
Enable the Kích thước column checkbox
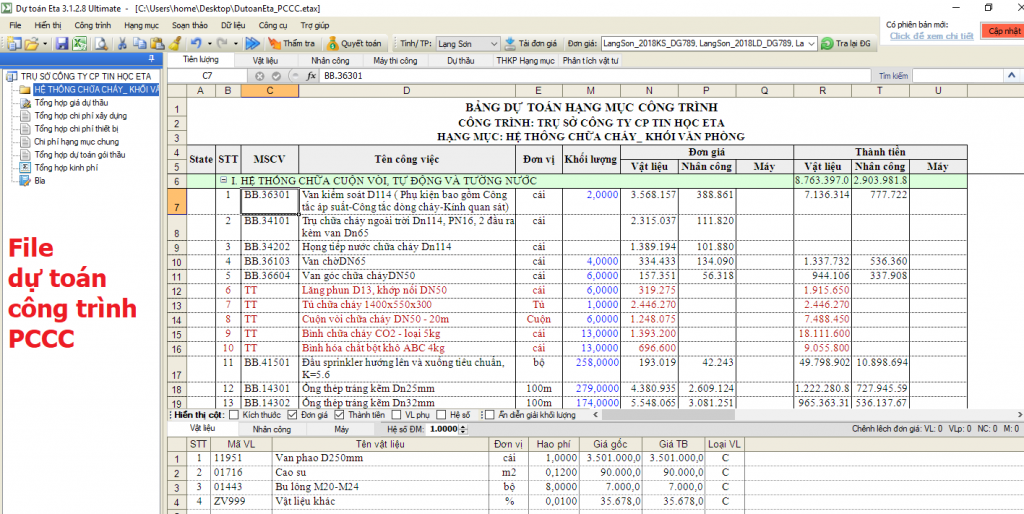233,414
